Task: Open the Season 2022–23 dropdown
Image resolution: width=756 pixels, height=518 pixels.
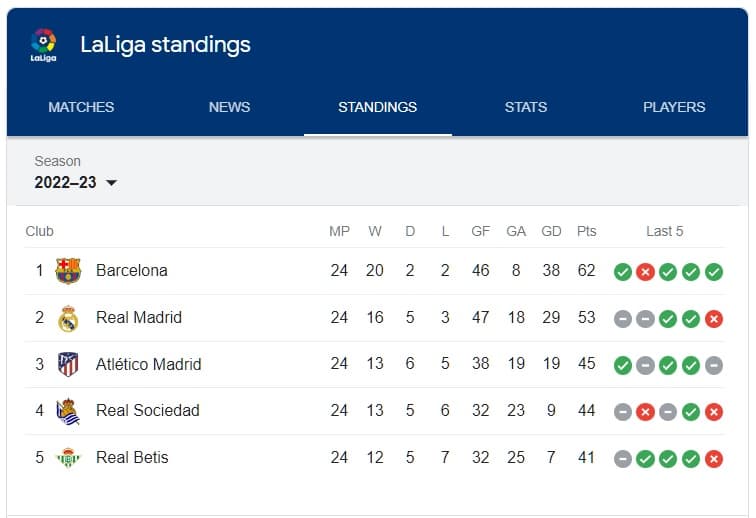Action: click(76, 182)
